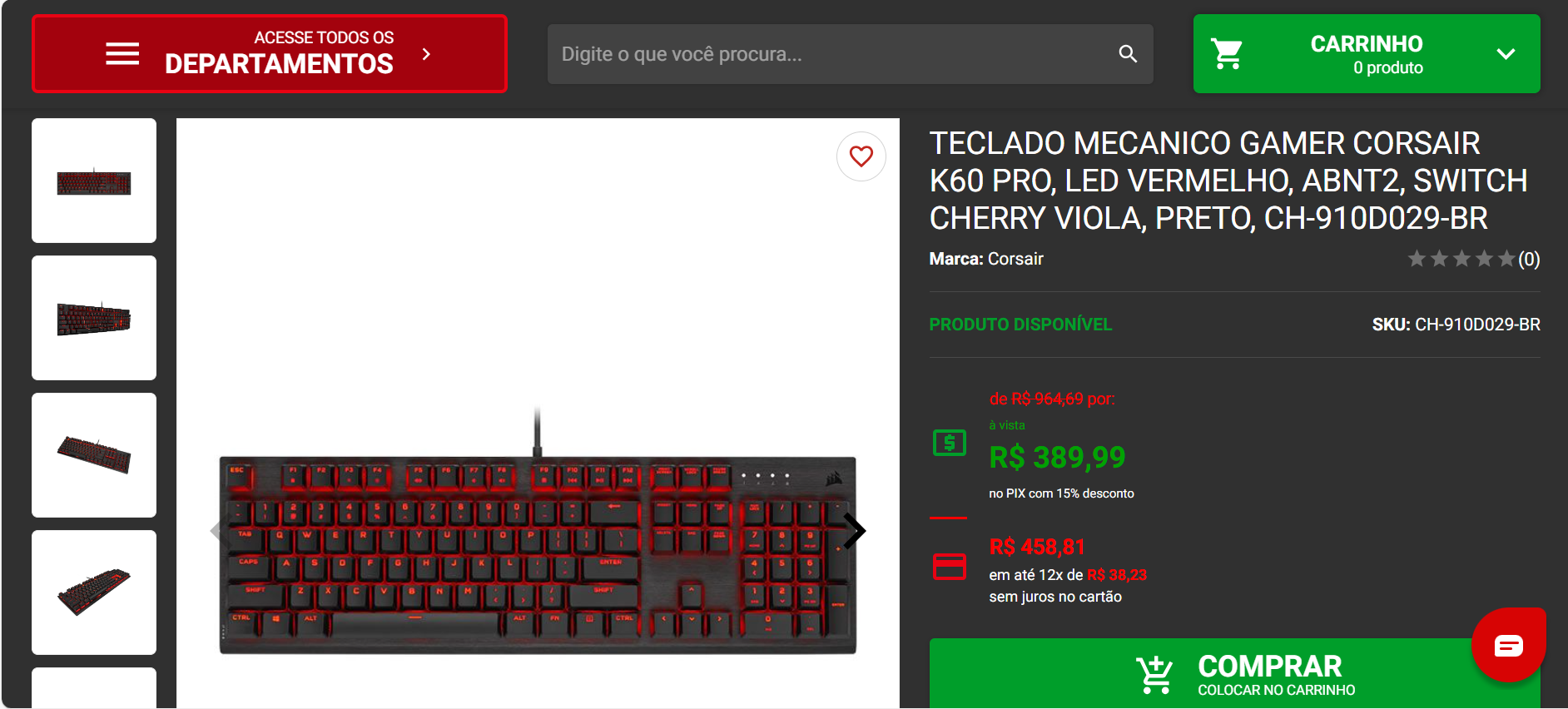The image size is (1568, 709).
Task: Click the shopping cart icon
Action: pyautogui.click(x=1227, y=54)
